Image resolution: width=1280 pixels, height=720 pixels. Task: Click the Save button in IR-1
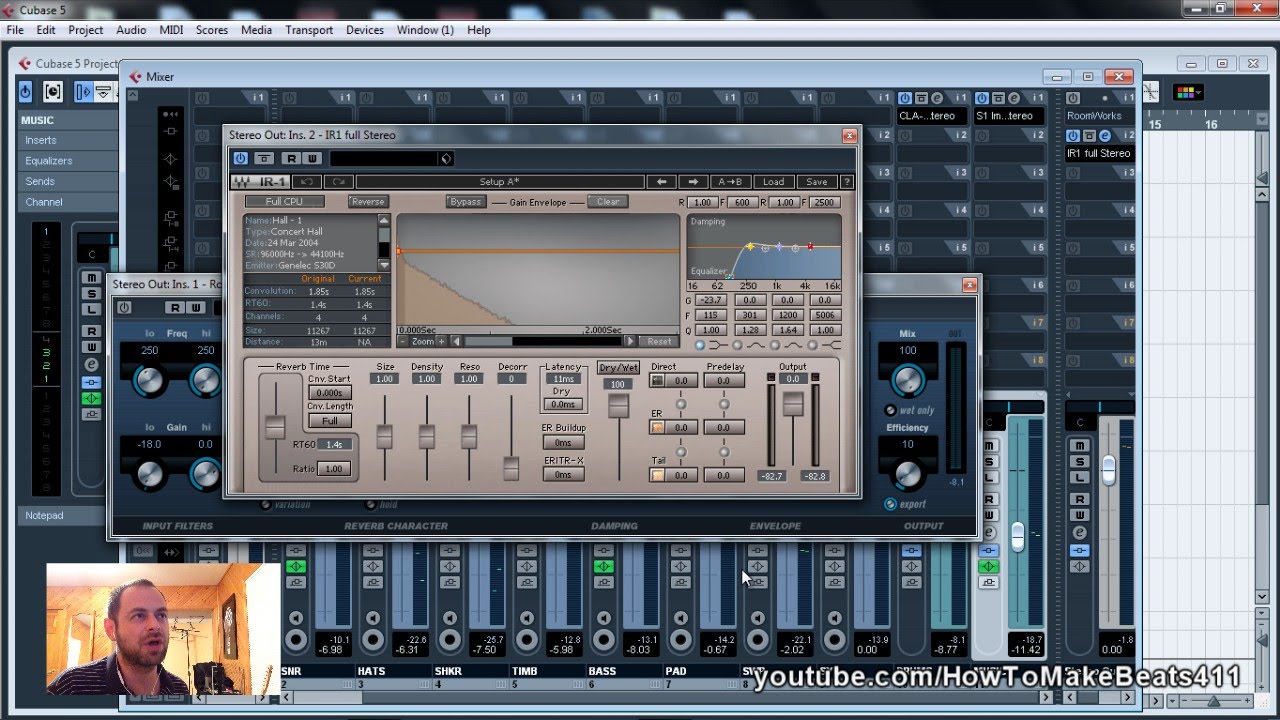coord(817,182)
